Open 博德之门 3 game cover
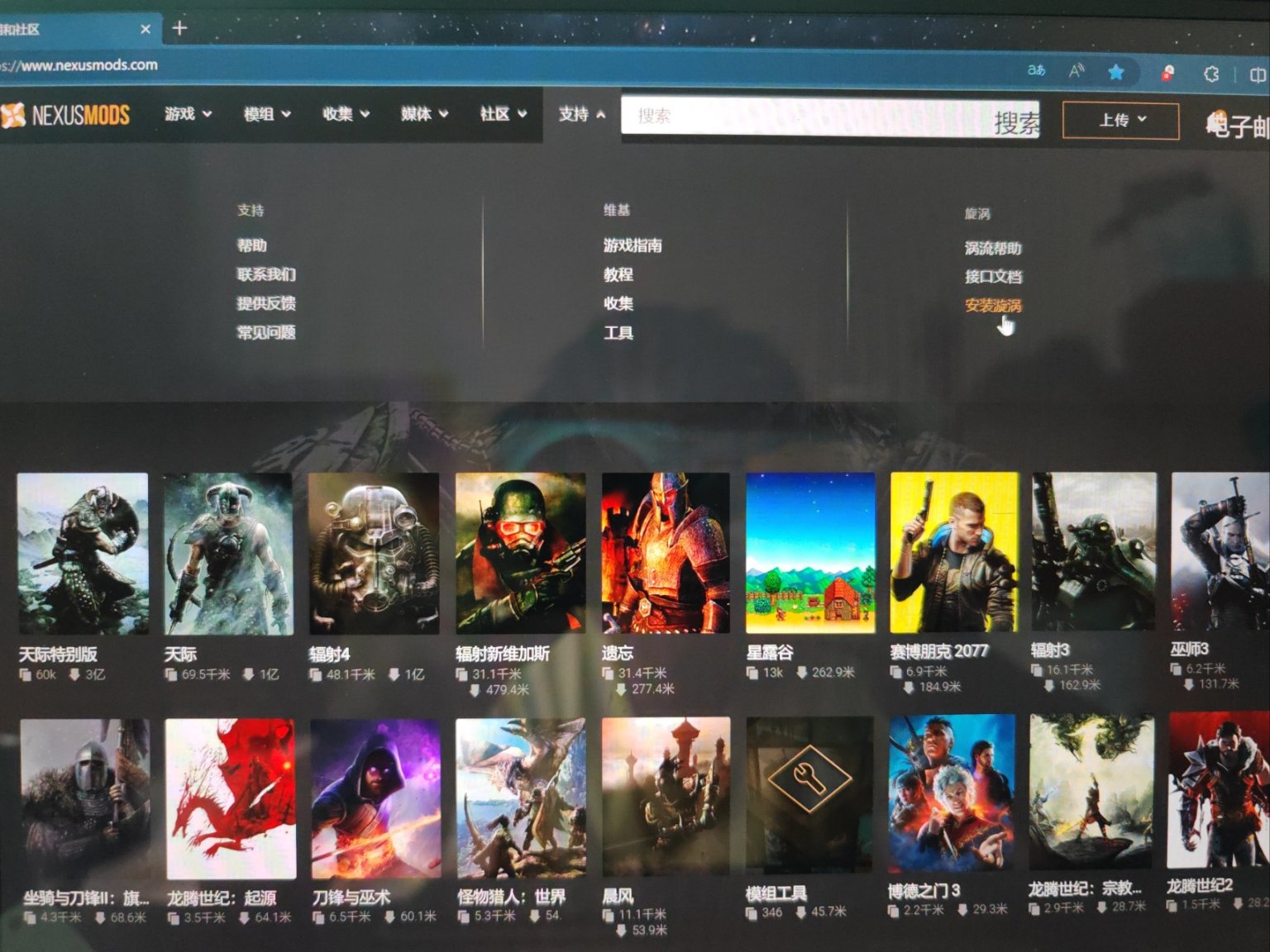Image resolution: width=1270 pixels, height=952 pixels. point(952,793)
